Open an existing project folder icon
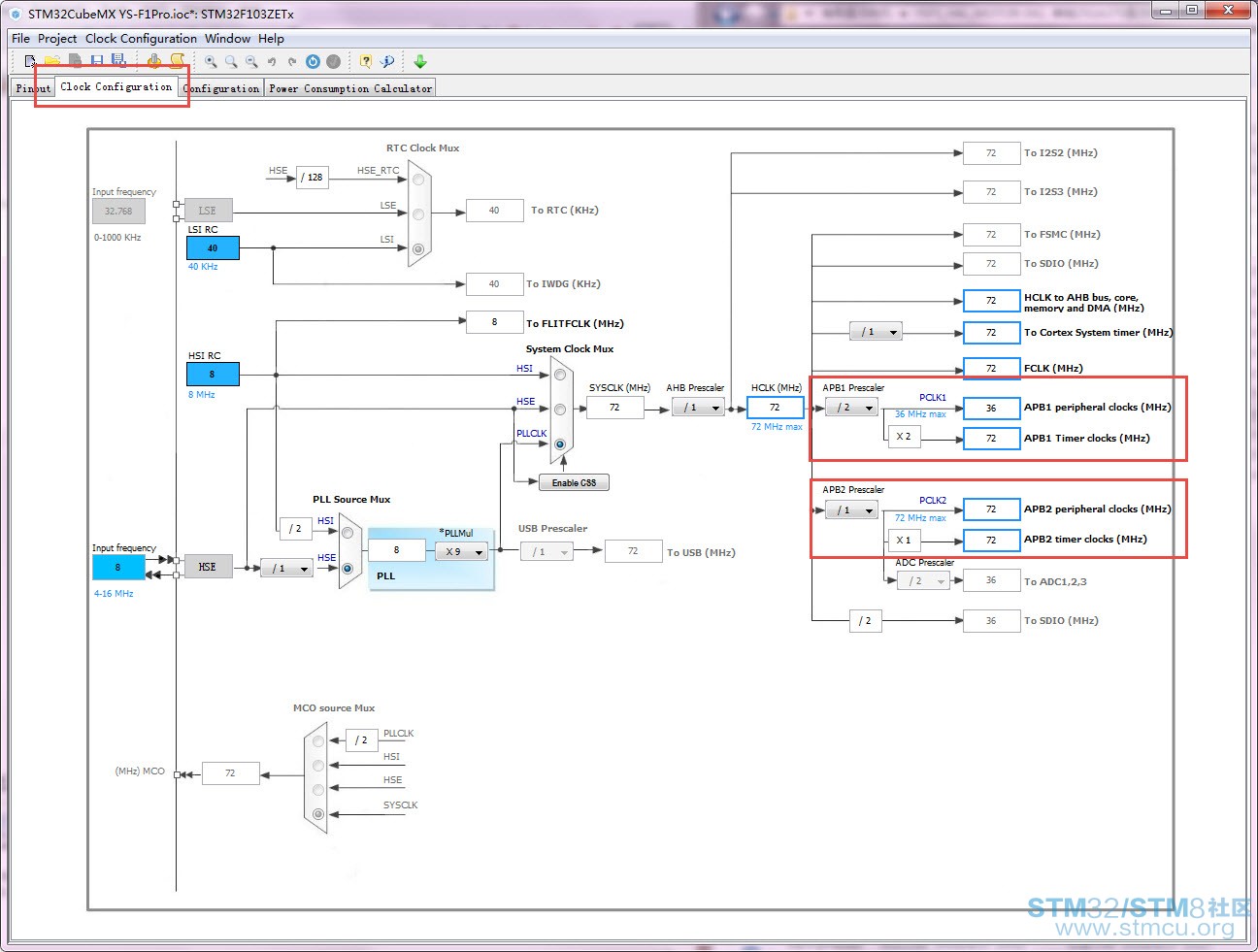Image resolution: width=1258 pixels, height=952 pixels. click(52, 61)
